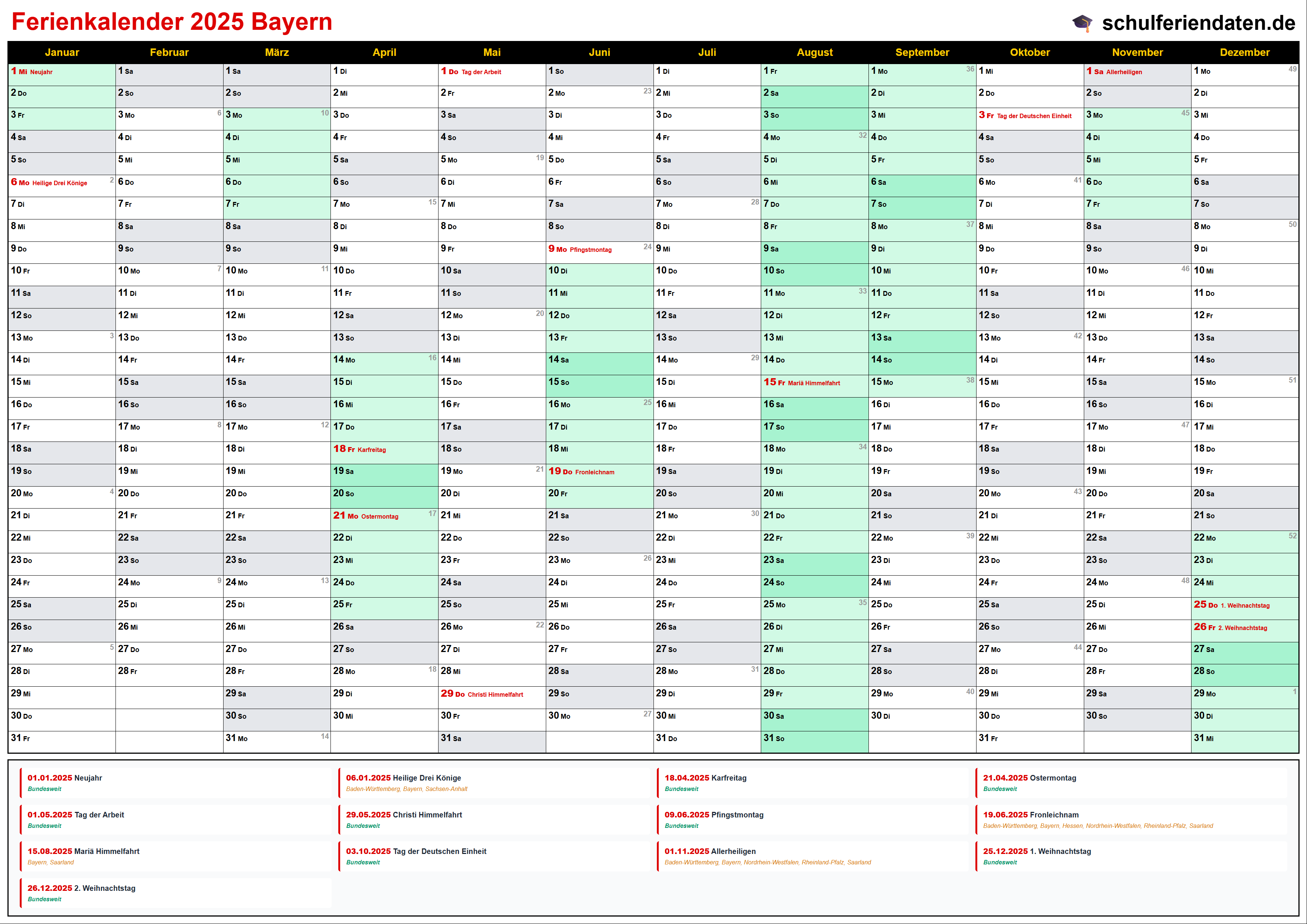Click the graduation cap logo icon

pos(1082,23)
